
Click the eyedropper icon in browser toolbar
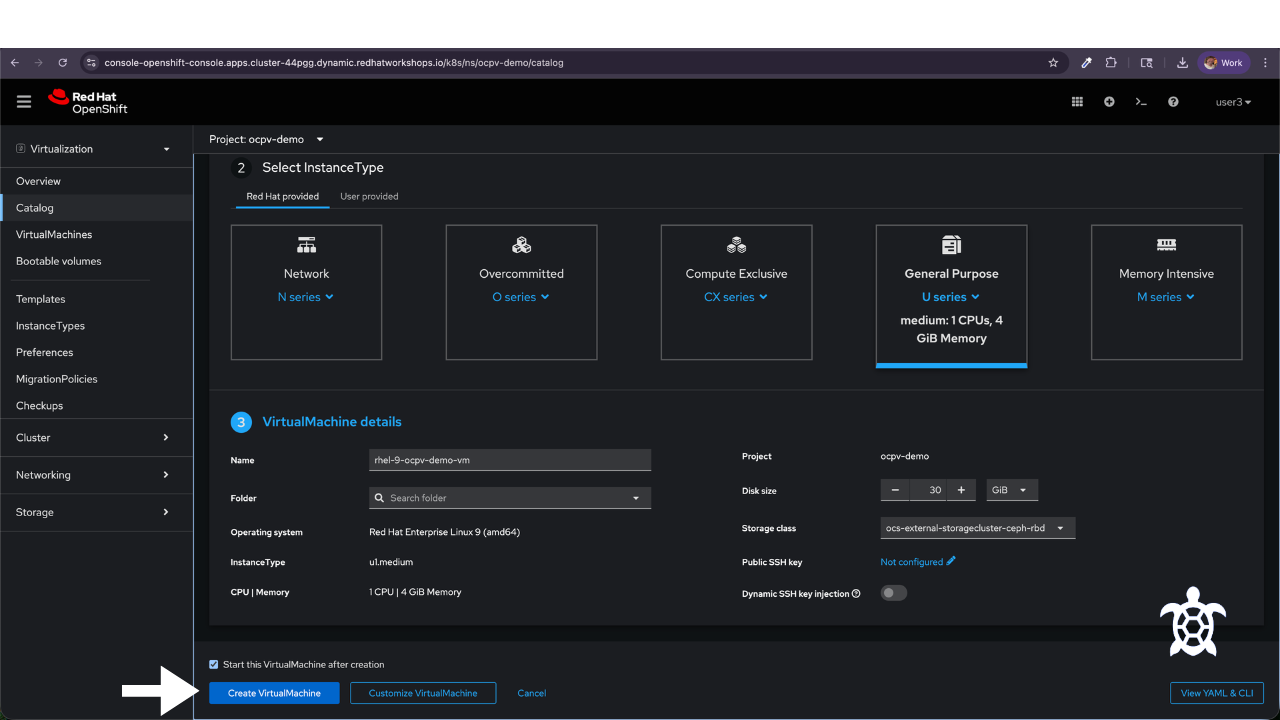[1086, 62]
